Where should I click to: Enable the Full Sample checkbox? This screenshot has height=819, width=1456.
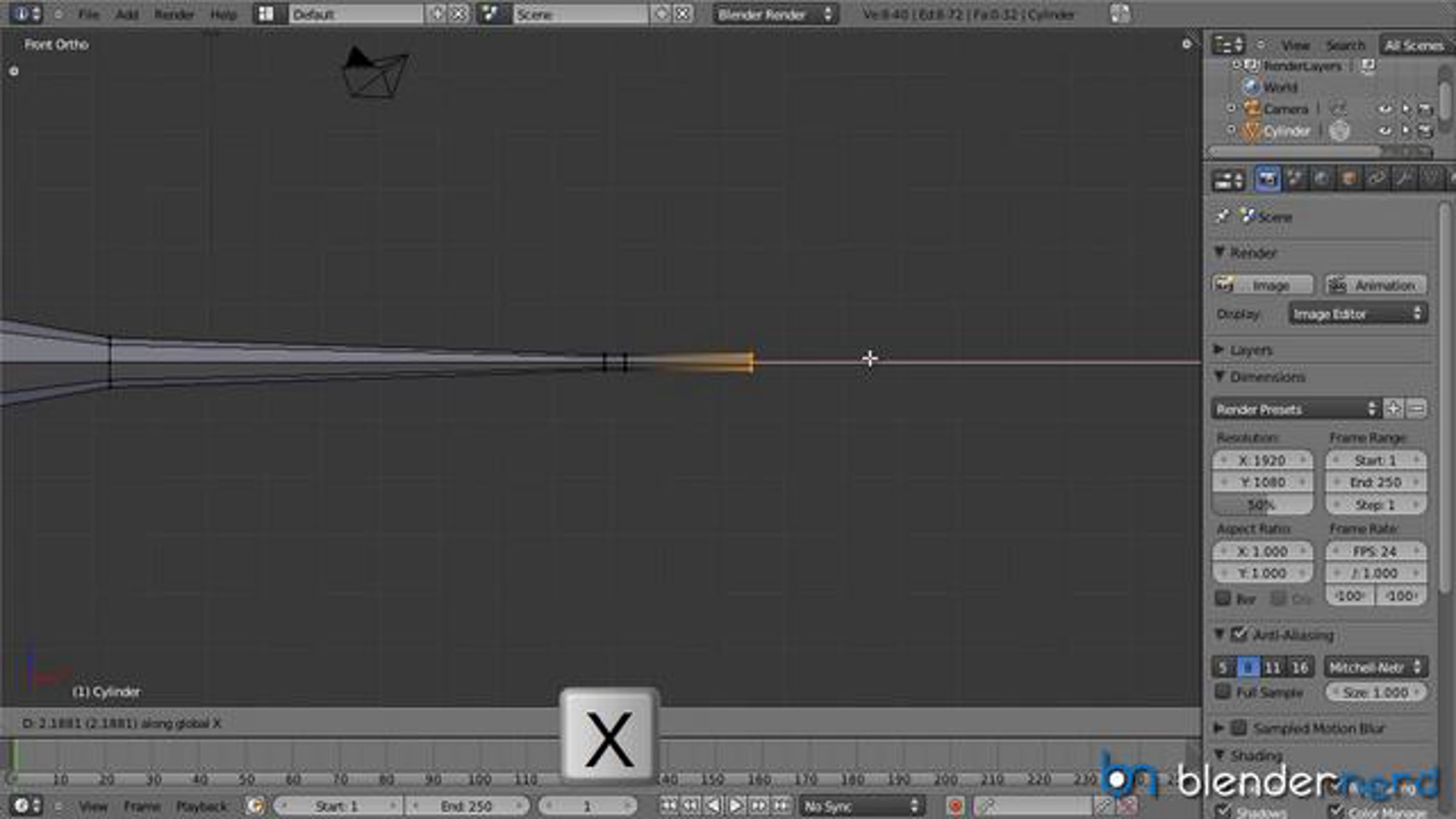(x=1223, y=692)
